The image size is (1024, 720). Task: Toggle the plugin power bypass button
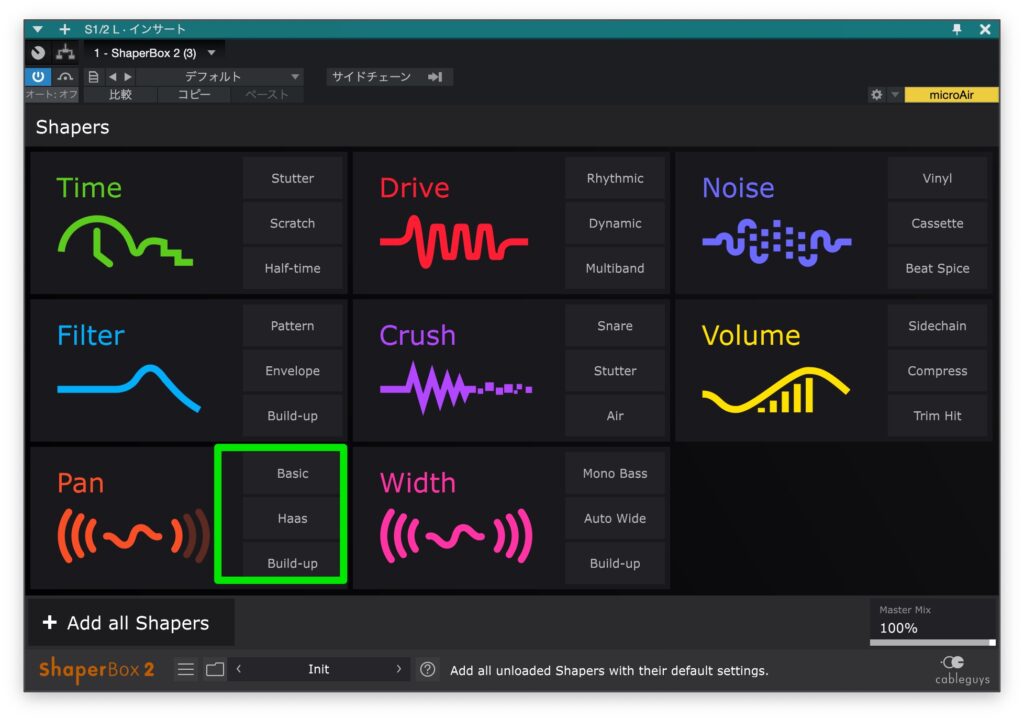[x=38, y=77]
